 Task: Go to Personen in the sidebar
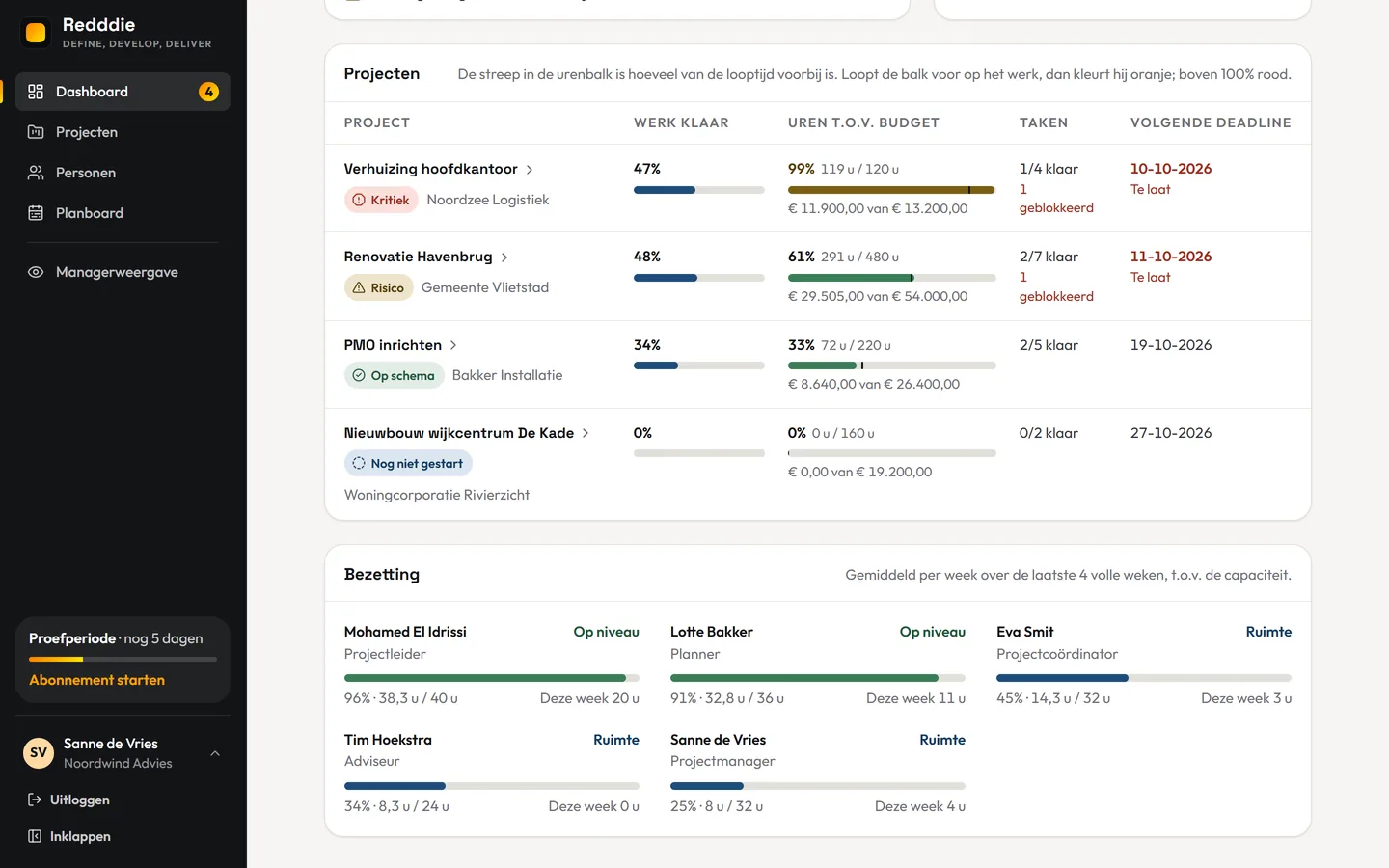[123, 173]
